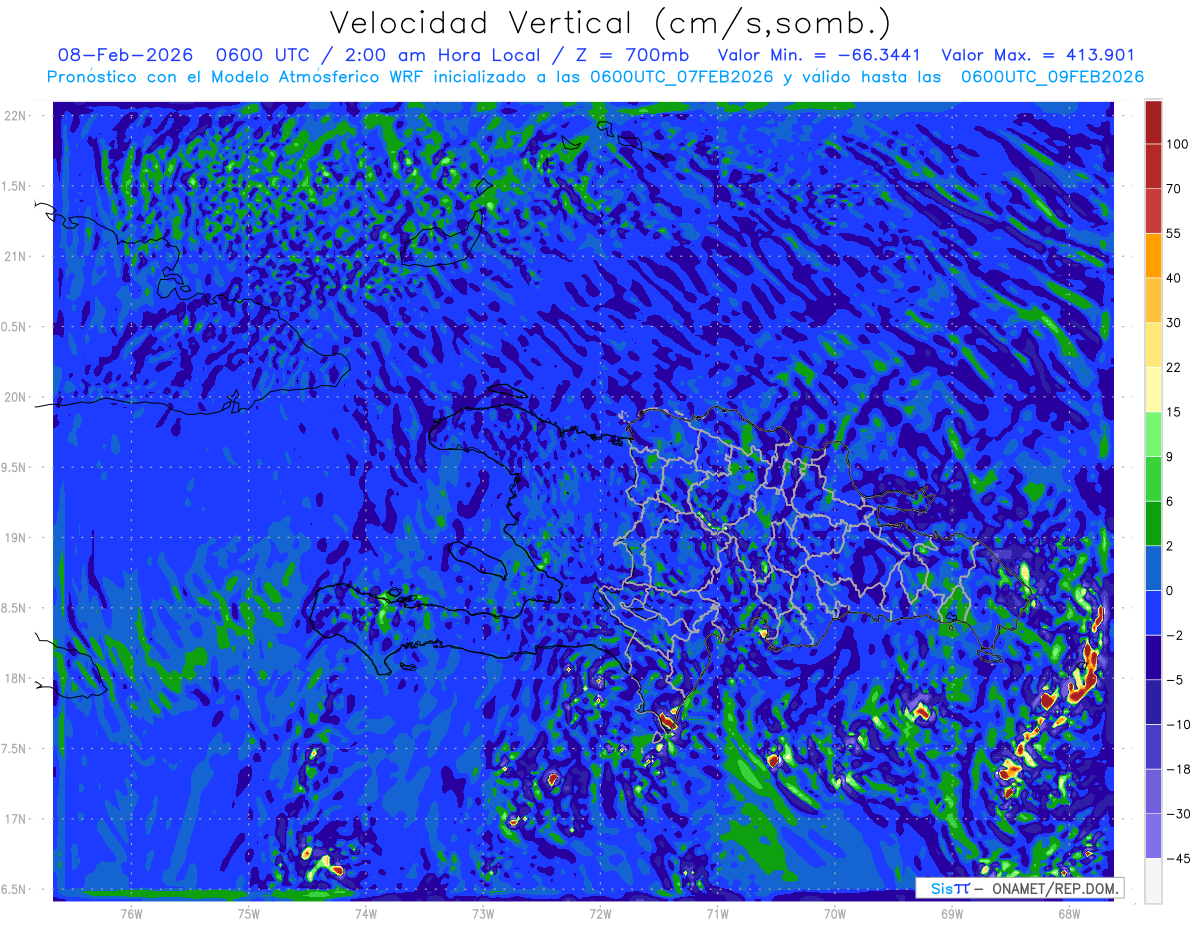This screenshot has height=927, width=1200.
Task: Pick the blue legend band between -2 and 0
Action: coord(1153,612)
